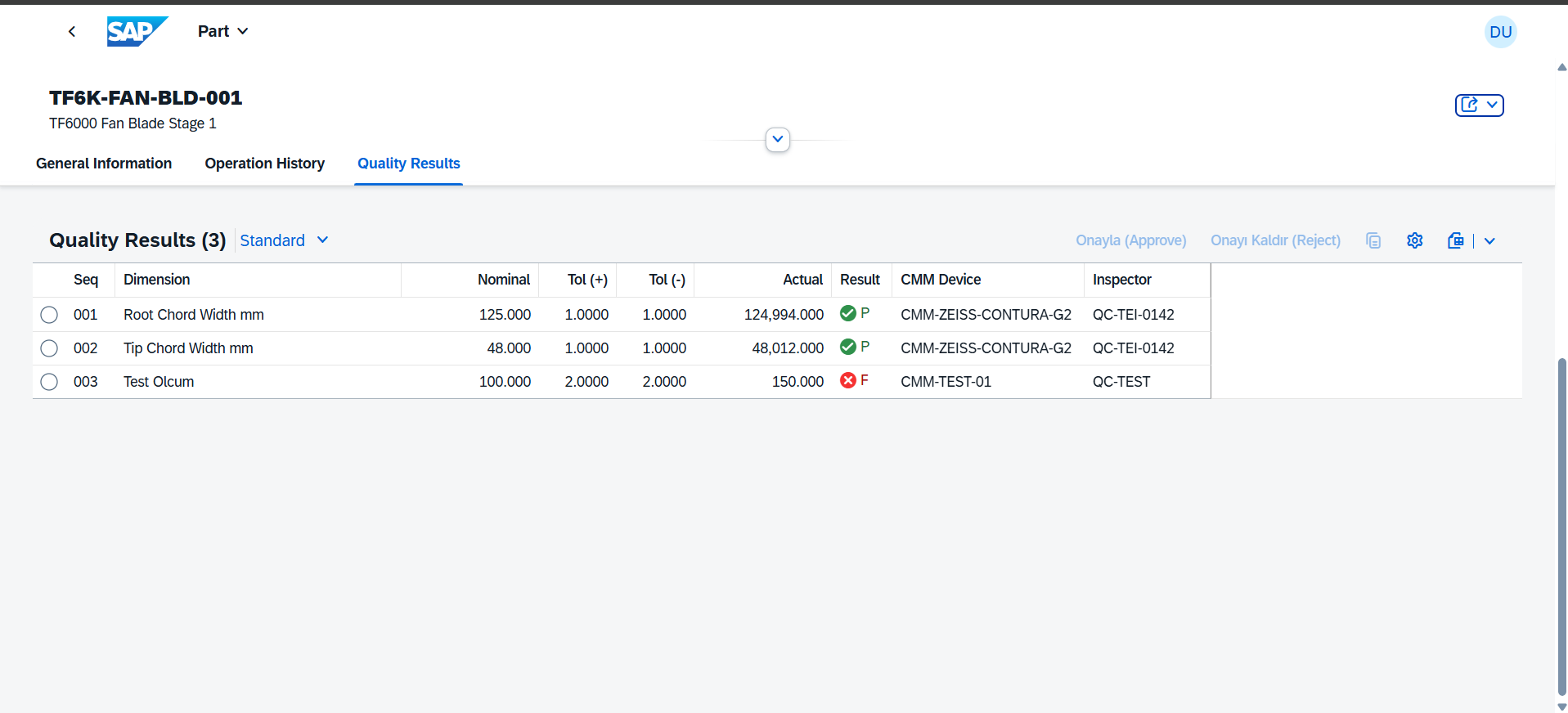Click TF6000 Fan Blade Stage 1 subtitle
Image resolution: width=1568 pixels, height=713 pixels.
coord(133,123)
